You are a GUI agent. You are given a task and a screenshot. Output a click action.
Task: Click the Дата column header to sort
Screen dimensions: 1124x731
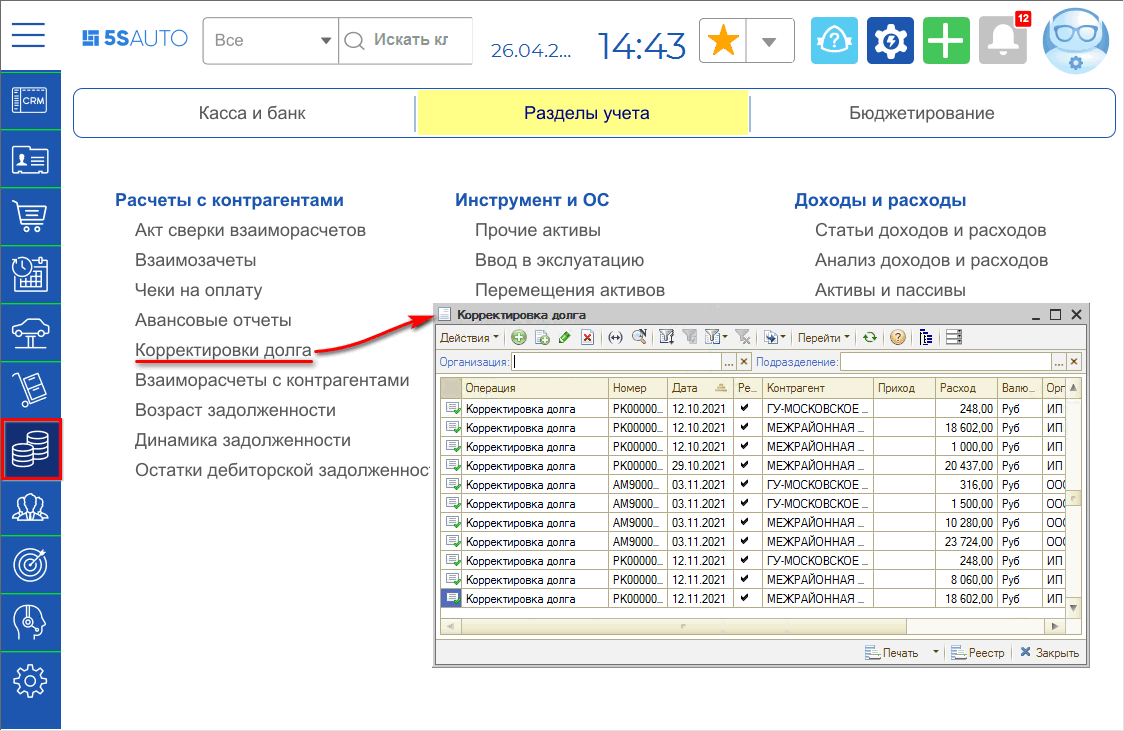(686, 388)
